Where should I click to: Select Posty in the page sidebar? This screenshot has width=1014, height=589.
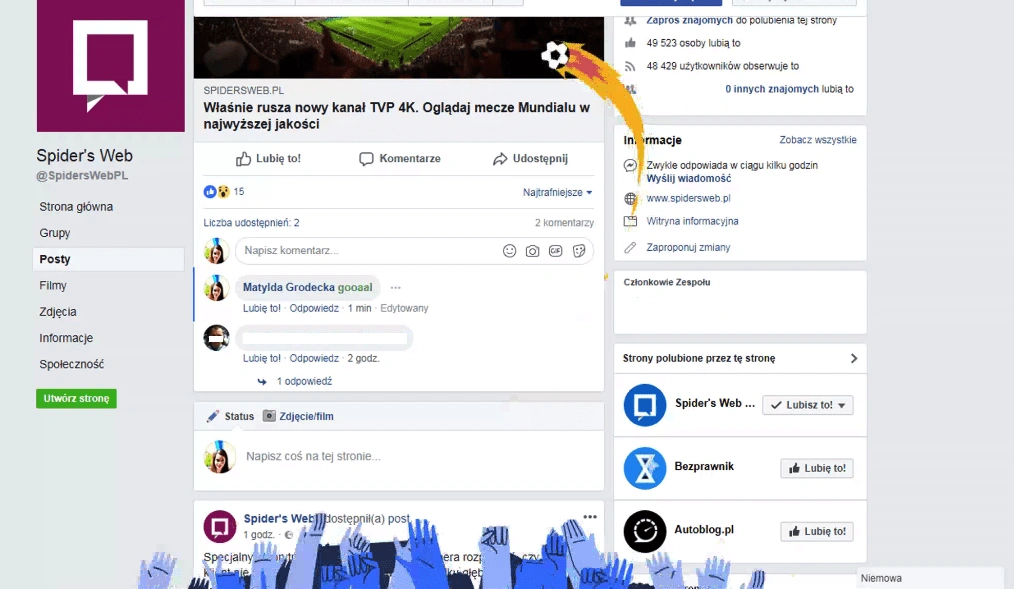109,259
